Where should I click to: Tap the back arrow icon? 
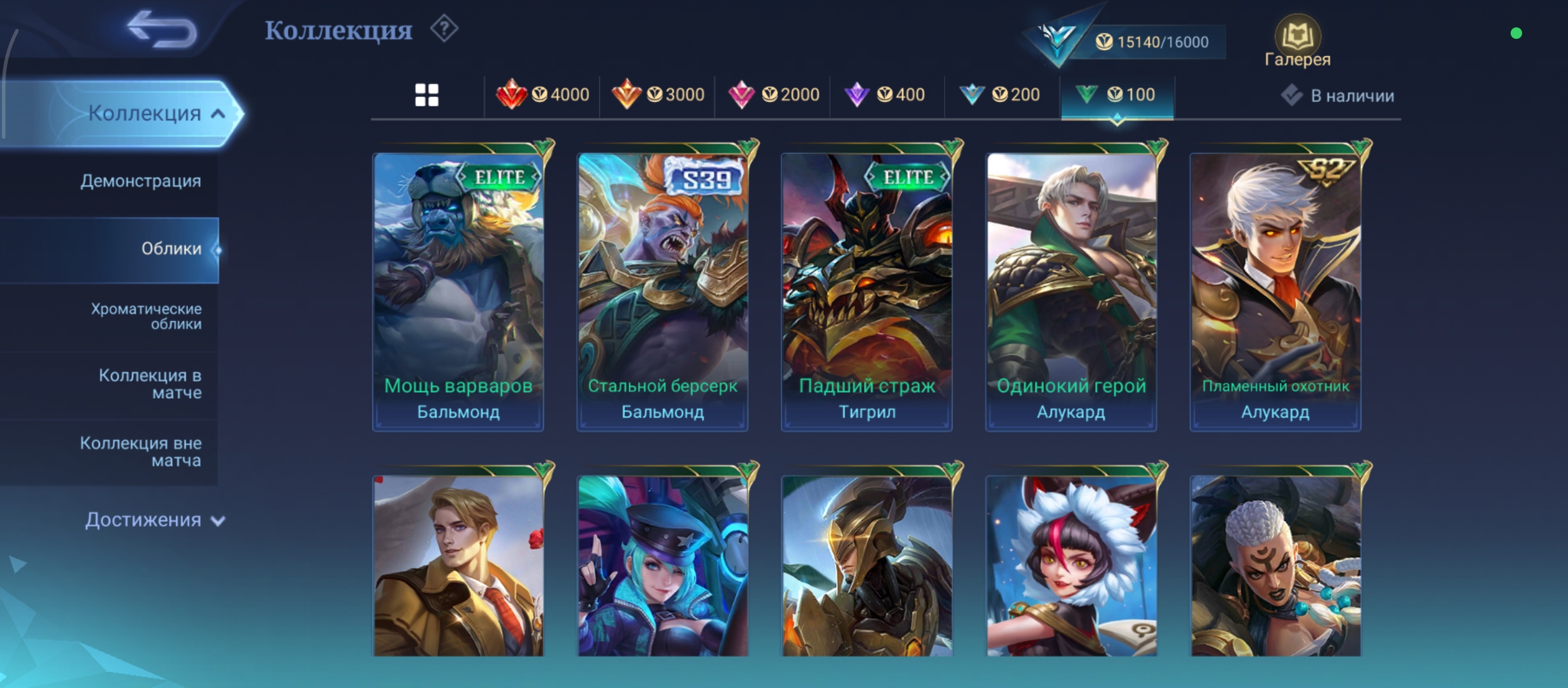point(162,29)
